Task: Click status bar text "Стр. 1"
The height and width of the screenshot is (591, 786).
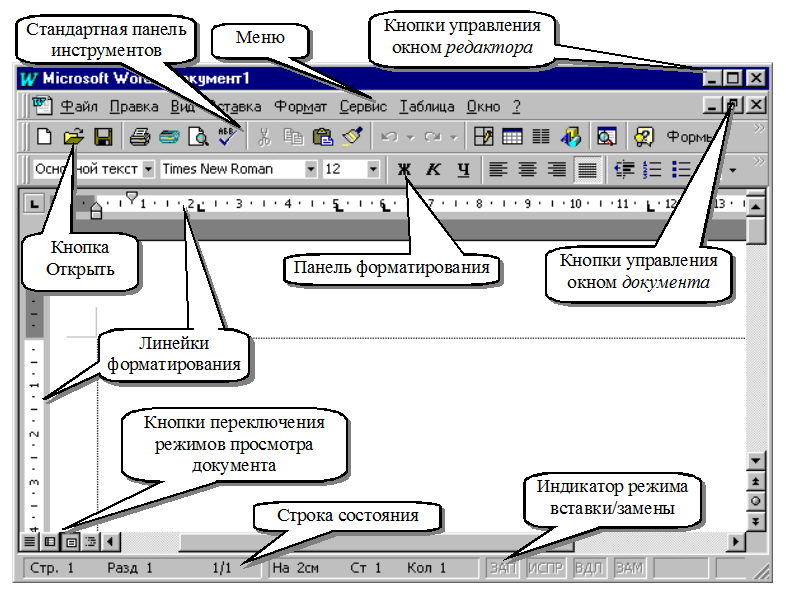Action: pyautogui.click(x=52, y=568)
